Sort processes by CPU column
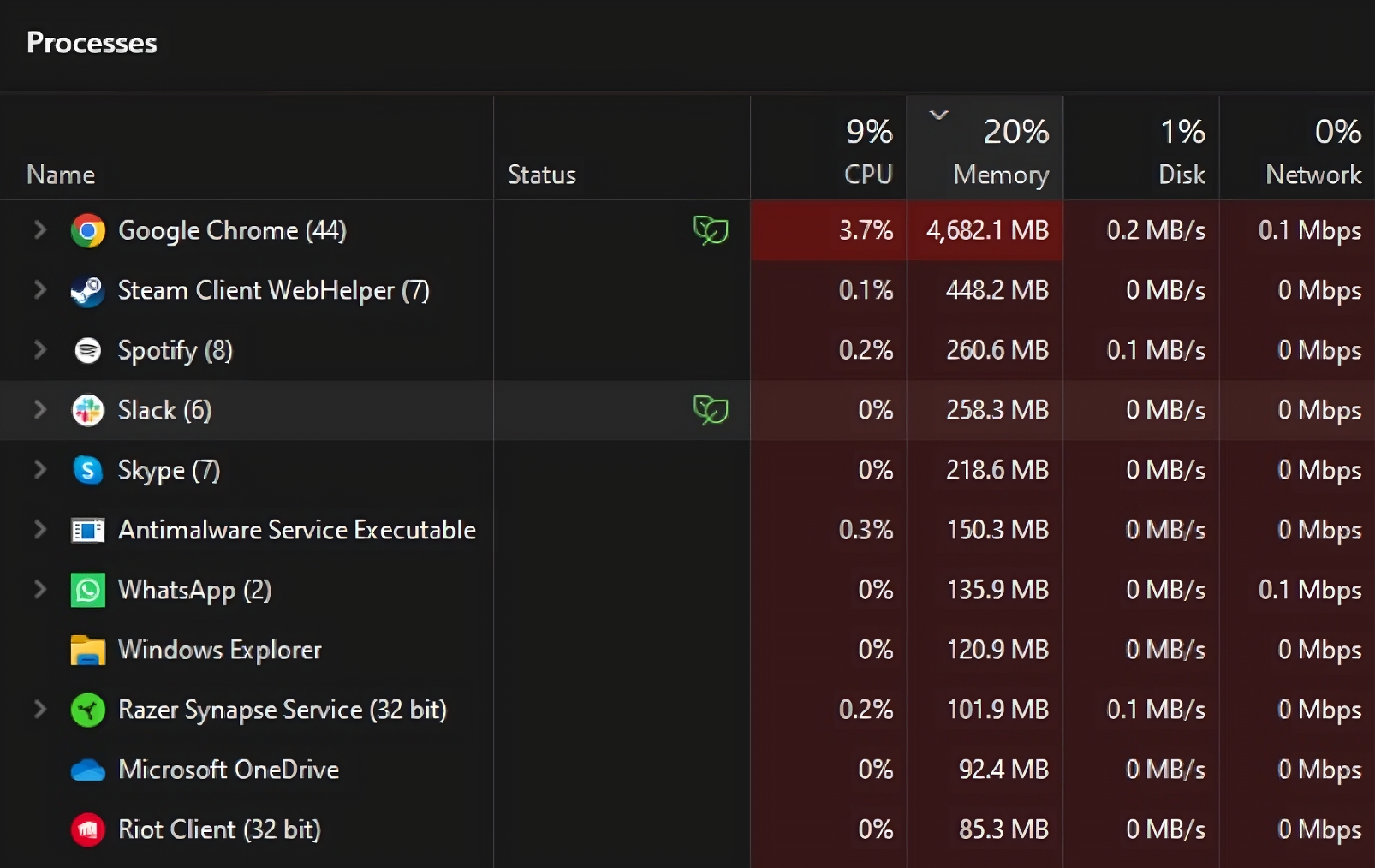The height and width of the screenshot is (868, 1375). pyautogui.click(x=828, y=148)
